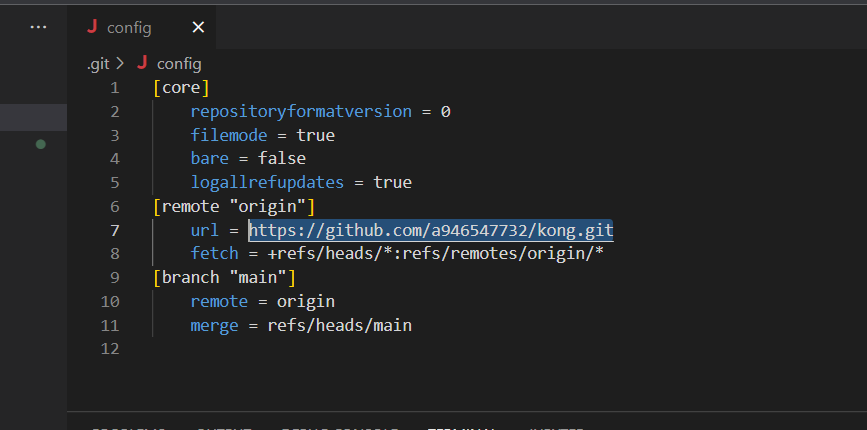Screen dimensions: 867x430
Task: Click the green modified dot in the sidebar
Action: pos(41,145)
